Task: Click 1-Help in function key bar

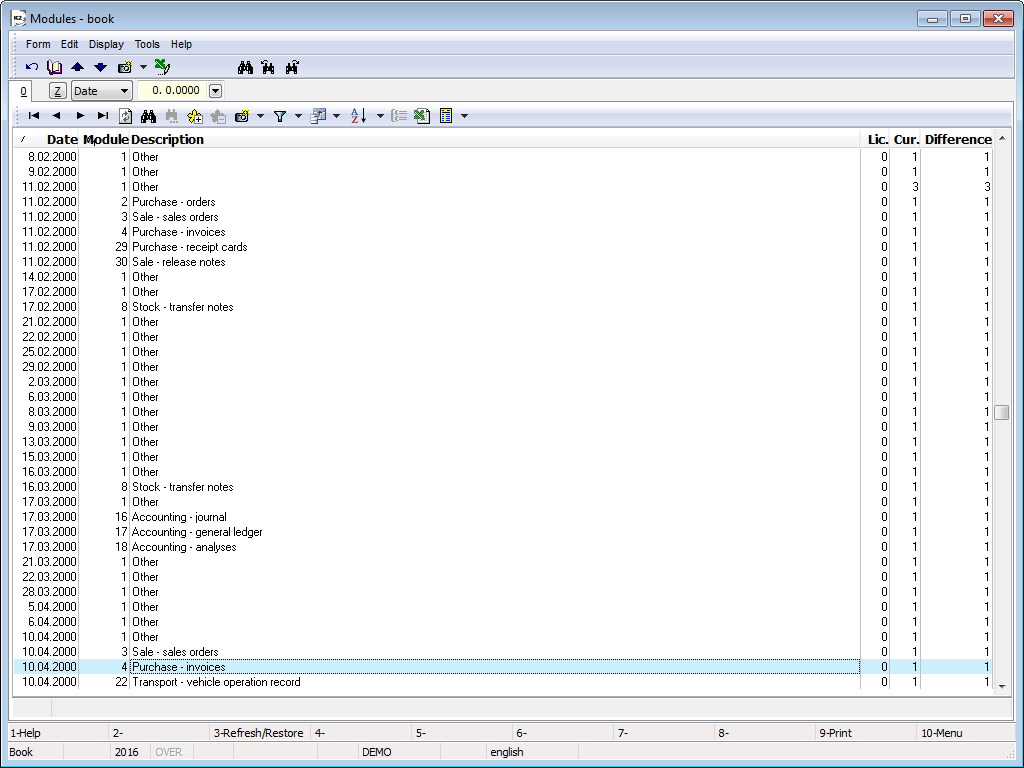Action: pos(25,733)
